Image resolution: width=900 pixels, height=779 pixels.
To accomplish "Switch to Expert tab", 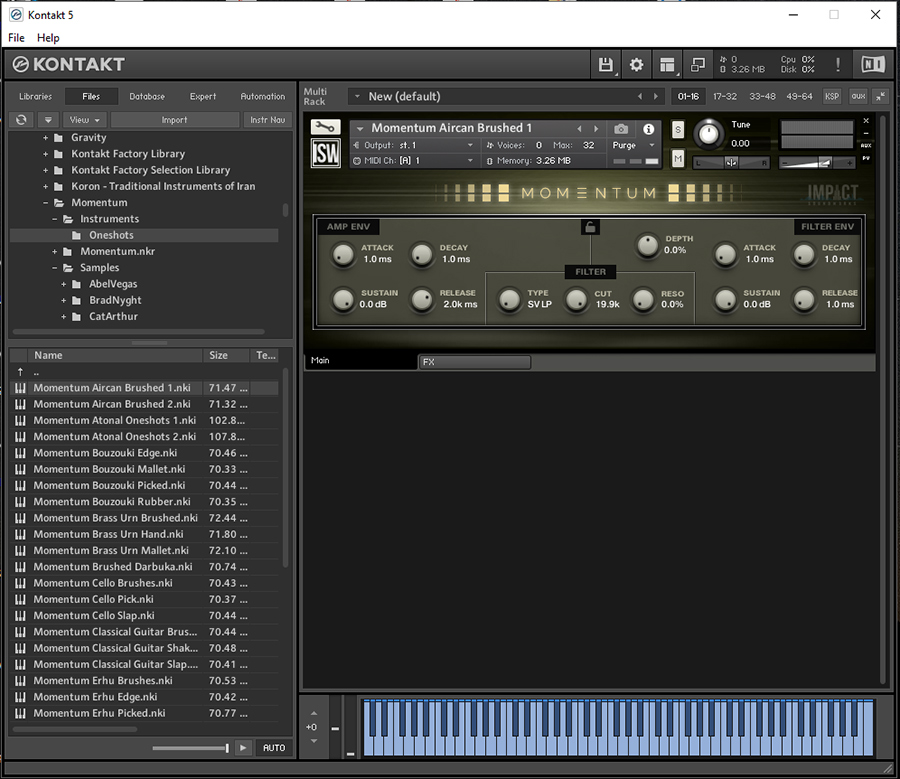I will click(203, 96).
